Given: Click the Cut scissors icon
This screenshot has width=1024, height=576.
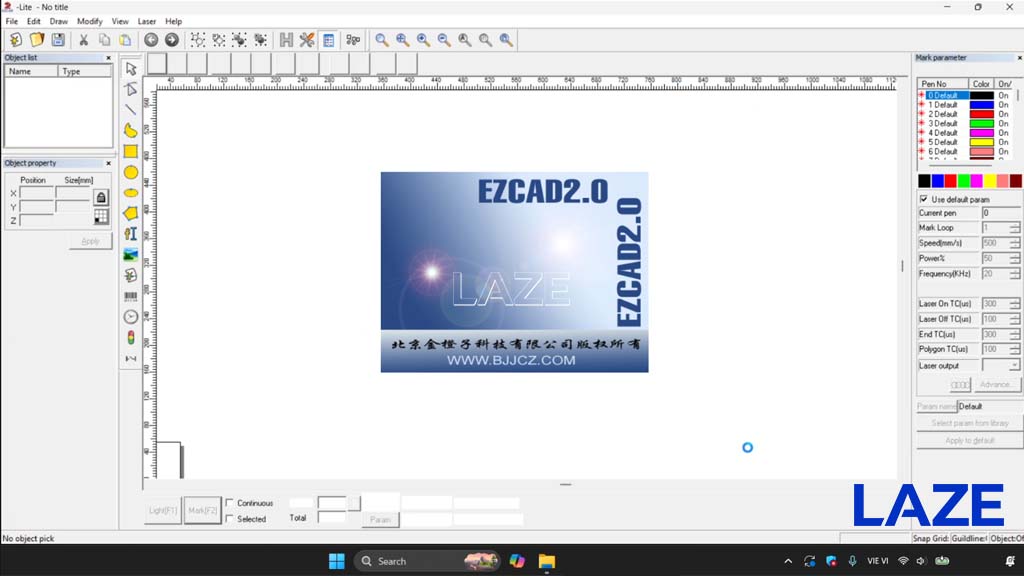Looking at the screenshot, I should 84,40.
